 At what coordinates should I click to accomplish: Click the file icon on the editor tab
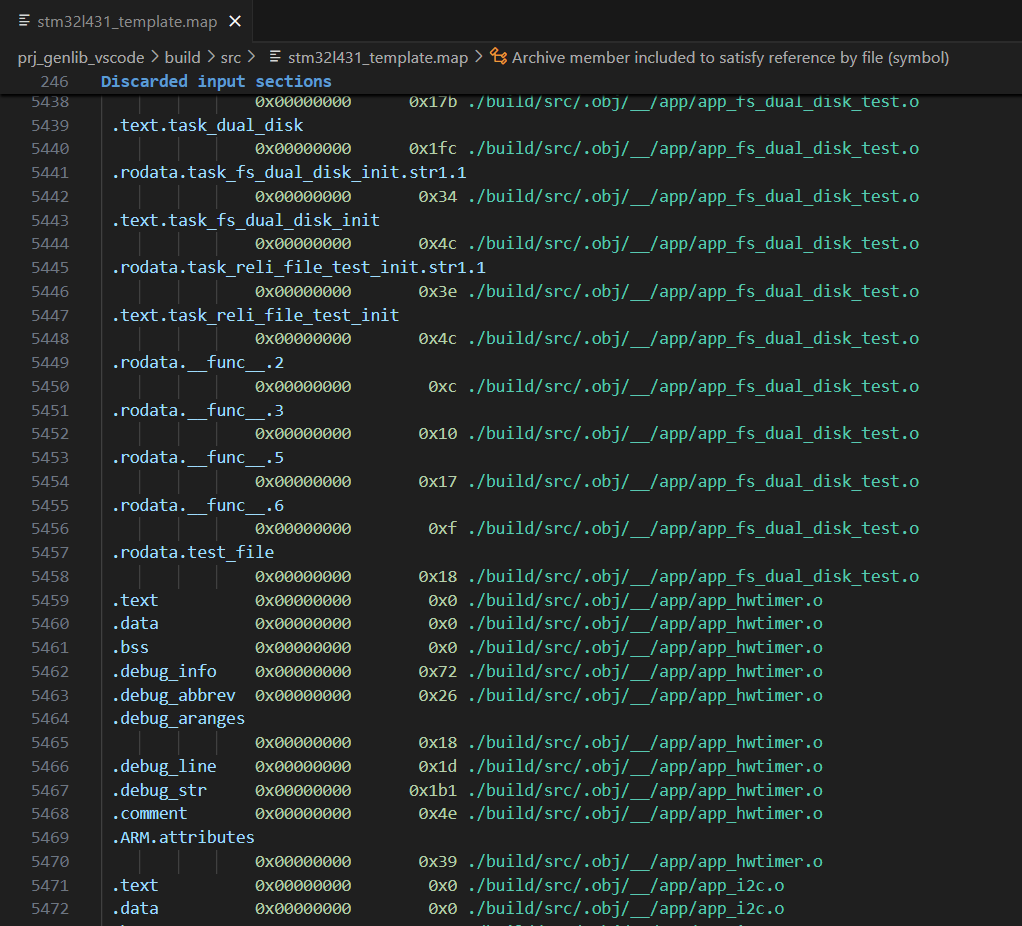pos(24,21)
